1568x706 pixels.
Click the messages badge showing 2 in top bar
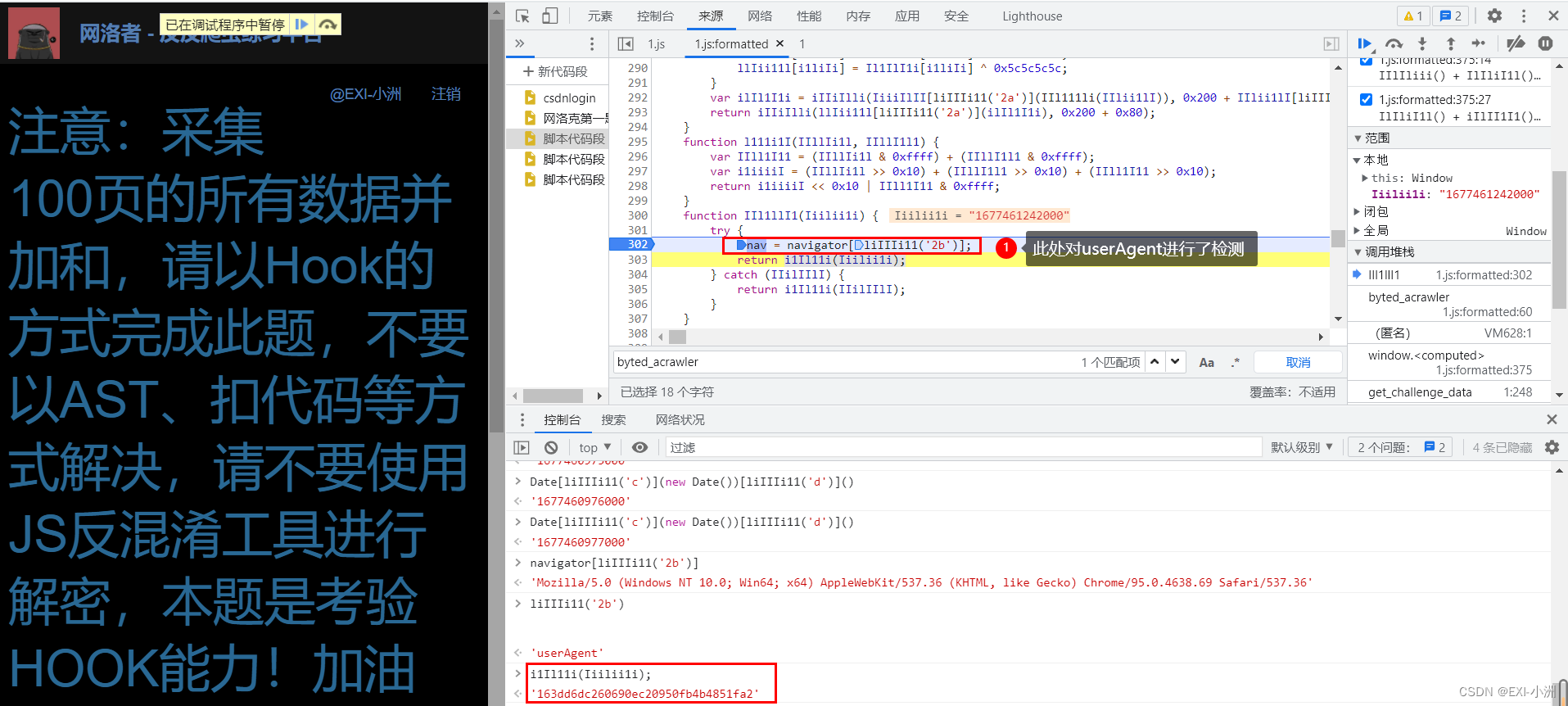tap(1451, 16)
